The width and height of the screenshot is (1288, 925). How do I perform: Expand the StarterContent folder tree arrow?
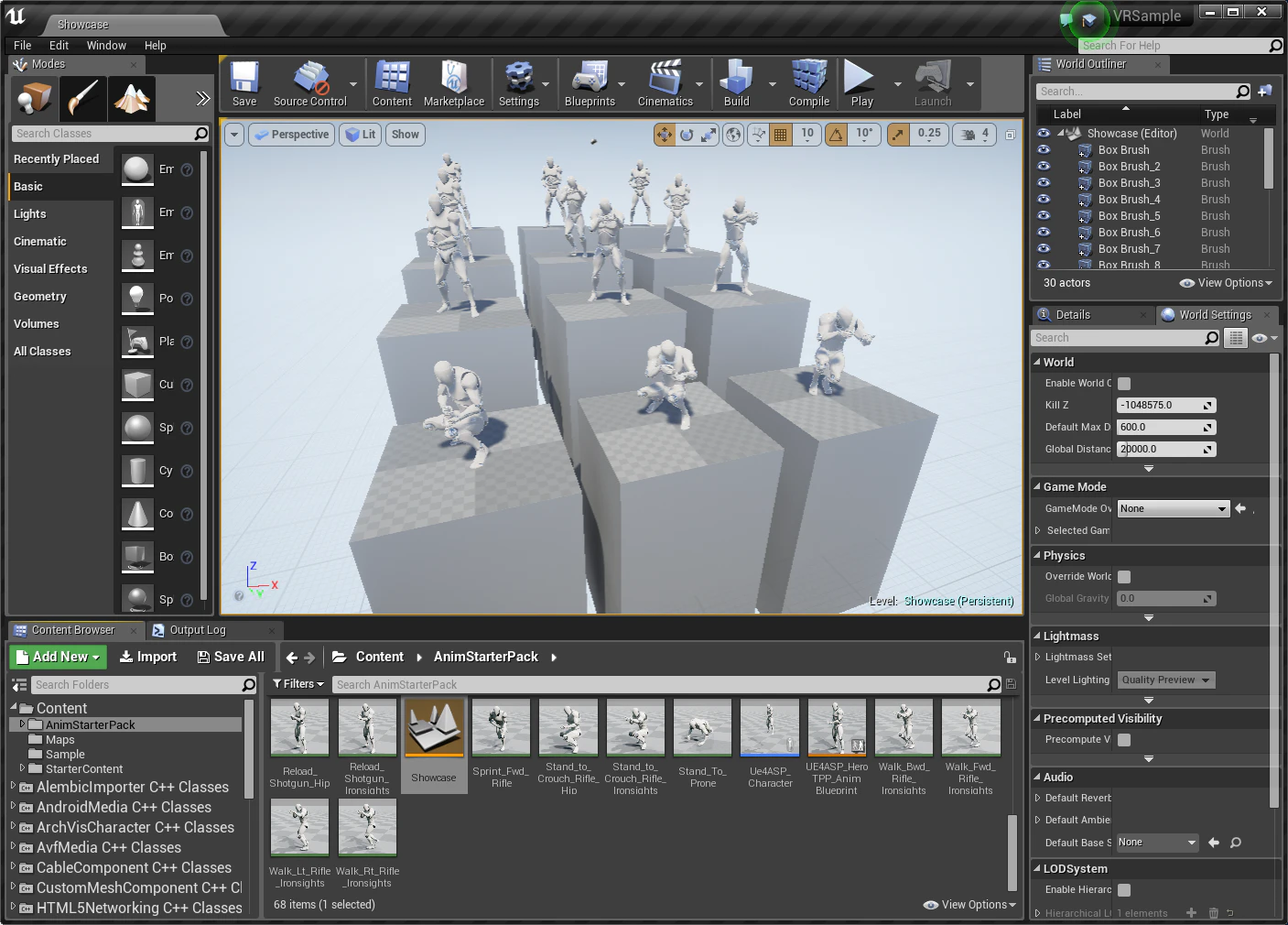pyautogui.click(x=22, y=768)
